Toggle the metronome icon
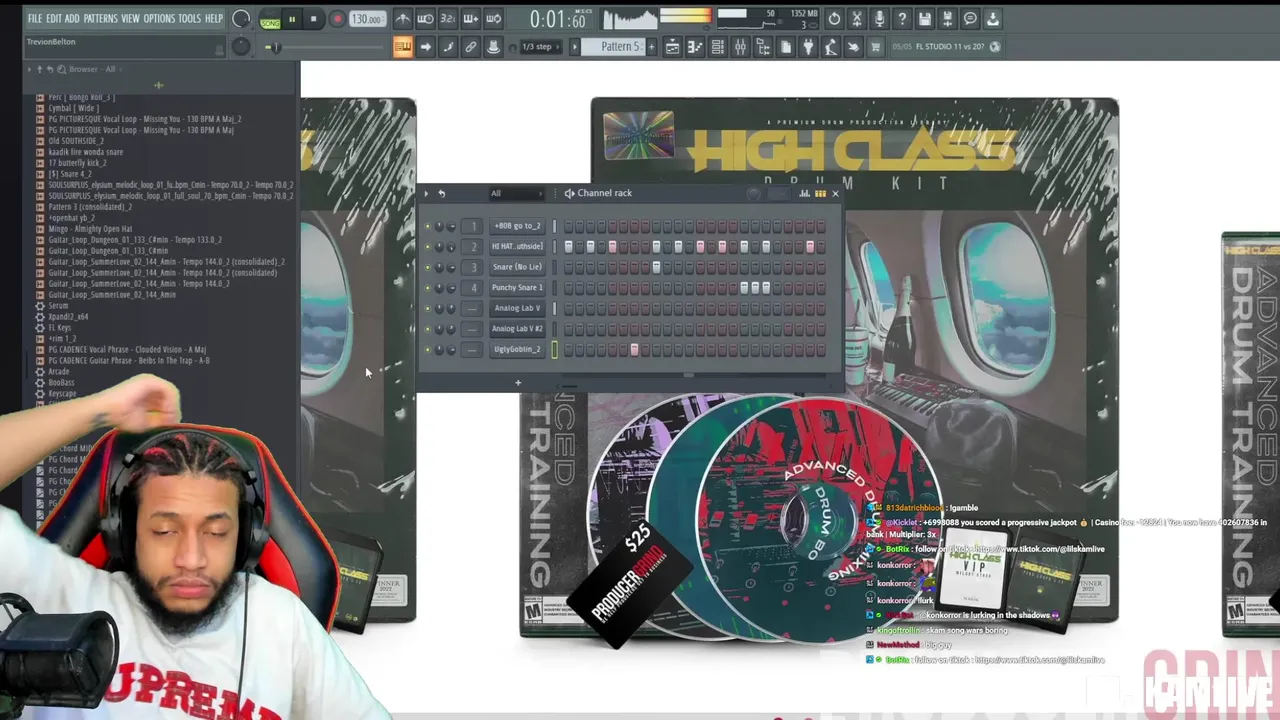 402,19
